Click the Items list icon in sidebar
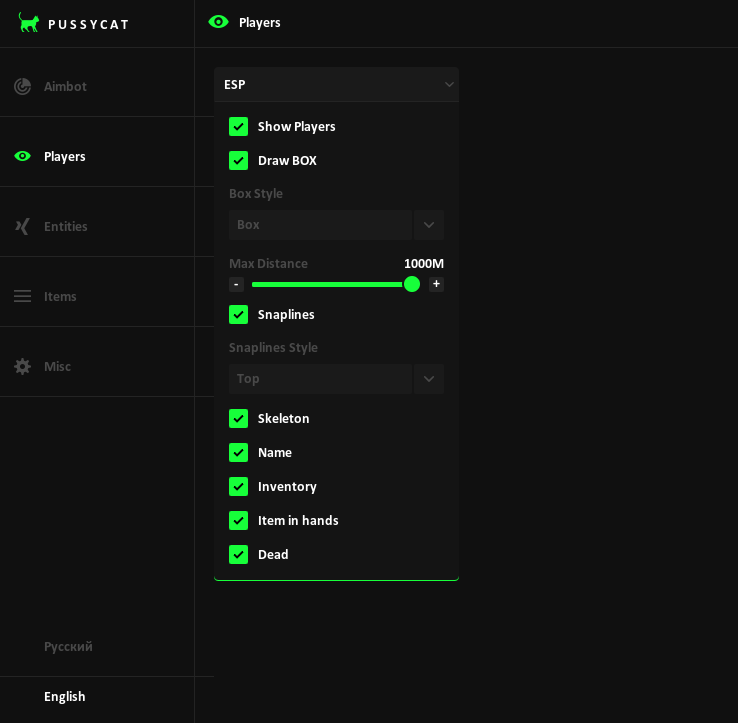738x723 pixels. coord(22,296)
